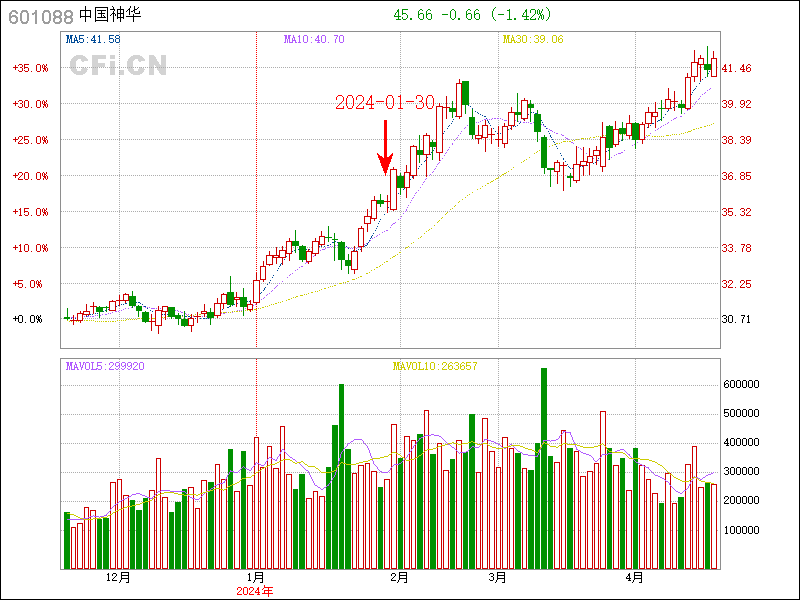Click the 400000 volume axis label
Viewport: 800px width, 600px height.
pos(741,442)
